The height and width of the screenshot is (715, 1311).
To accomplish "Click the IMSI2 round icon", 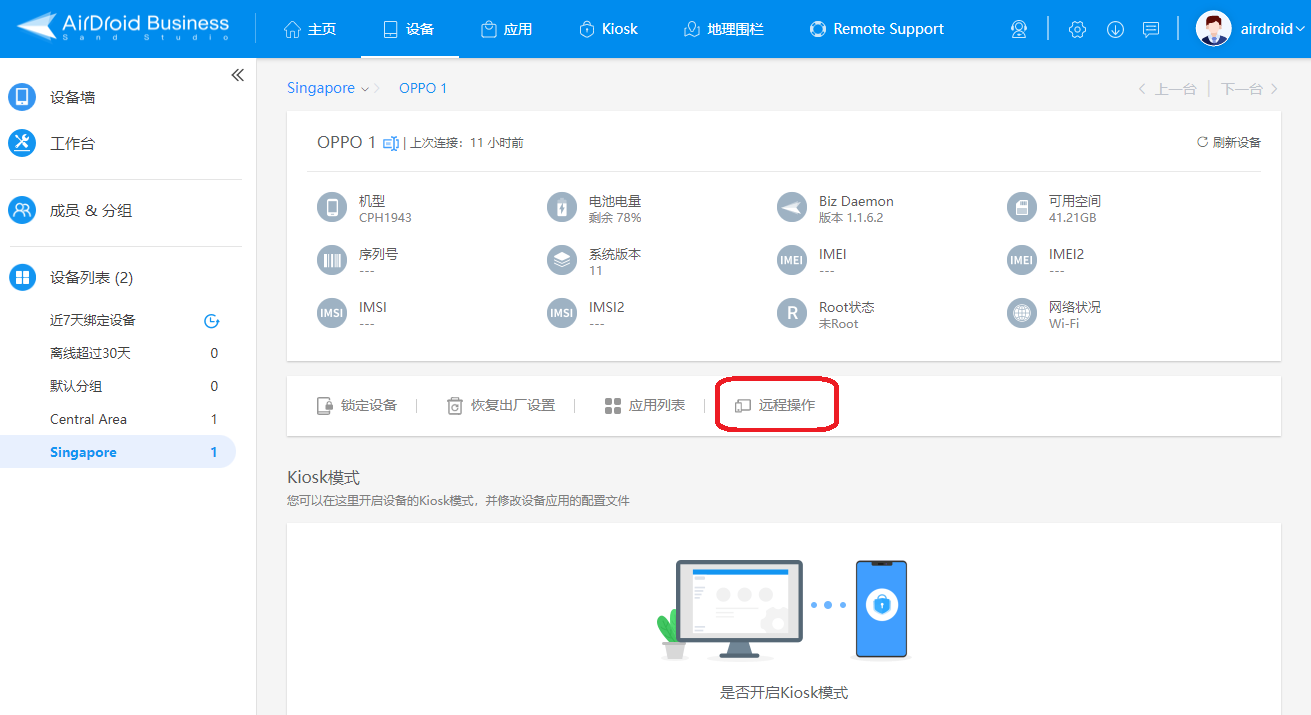I will pos(562,314).
